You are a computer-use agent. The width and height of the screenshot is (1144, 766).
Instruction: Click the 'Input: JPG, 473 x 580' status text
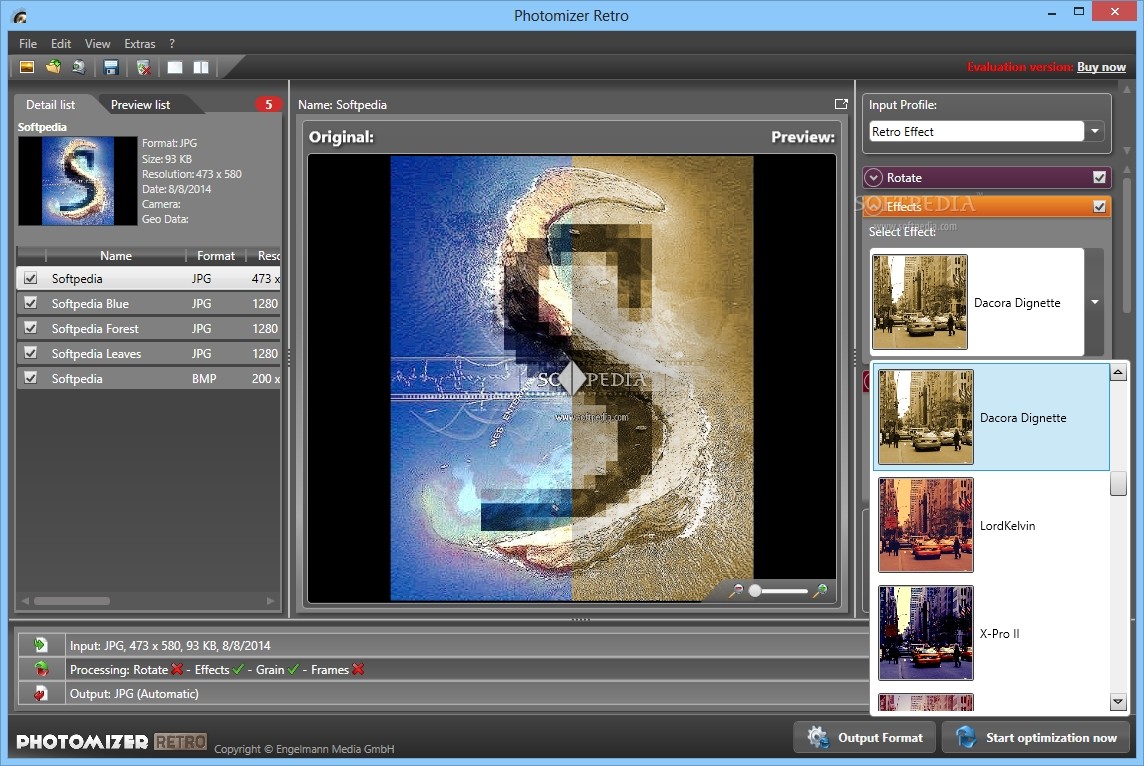pyautogui.click(x=170, y=645)
